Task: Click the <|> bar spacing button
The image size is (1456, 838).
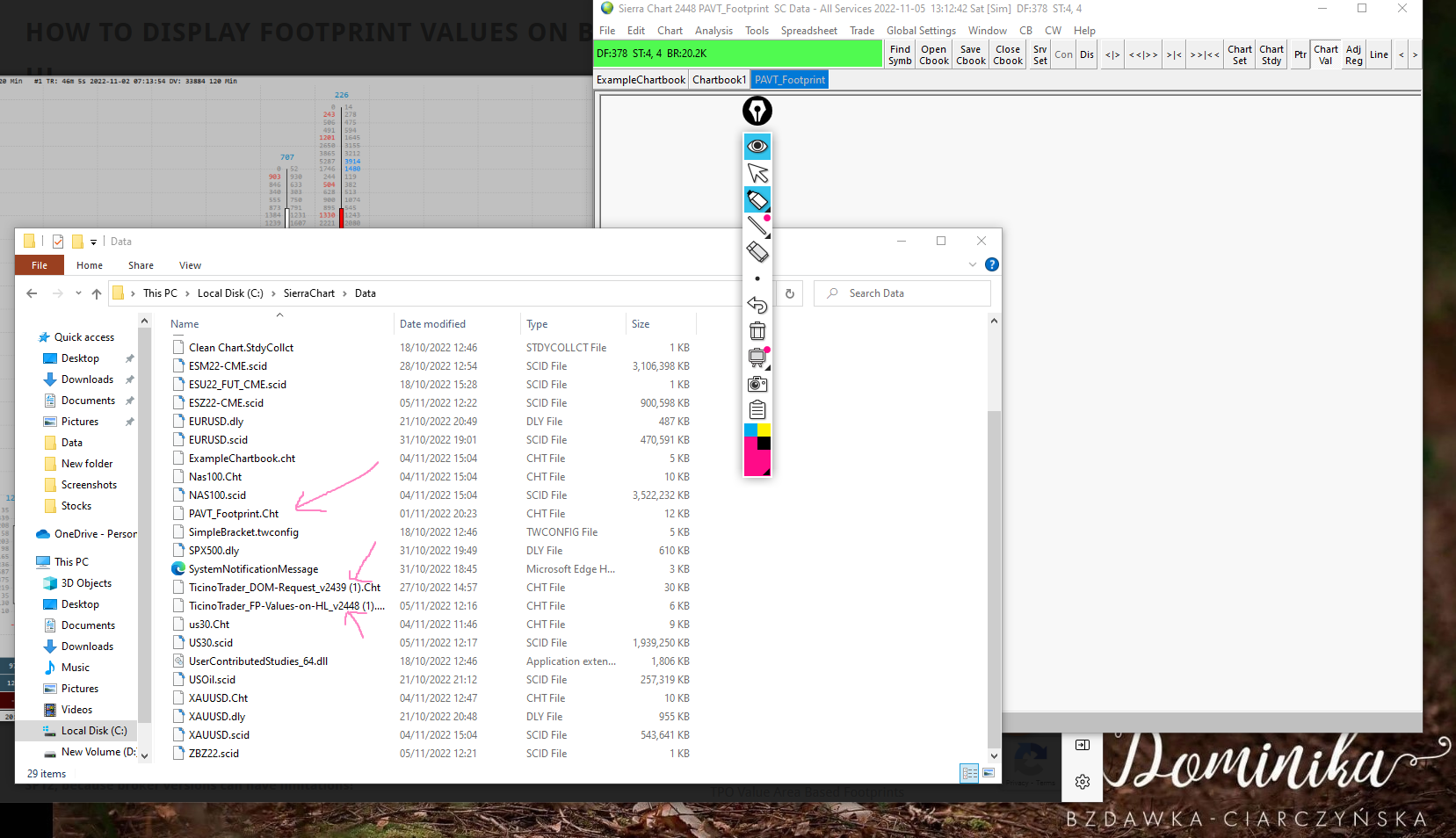Action: tap(1112, 54)
